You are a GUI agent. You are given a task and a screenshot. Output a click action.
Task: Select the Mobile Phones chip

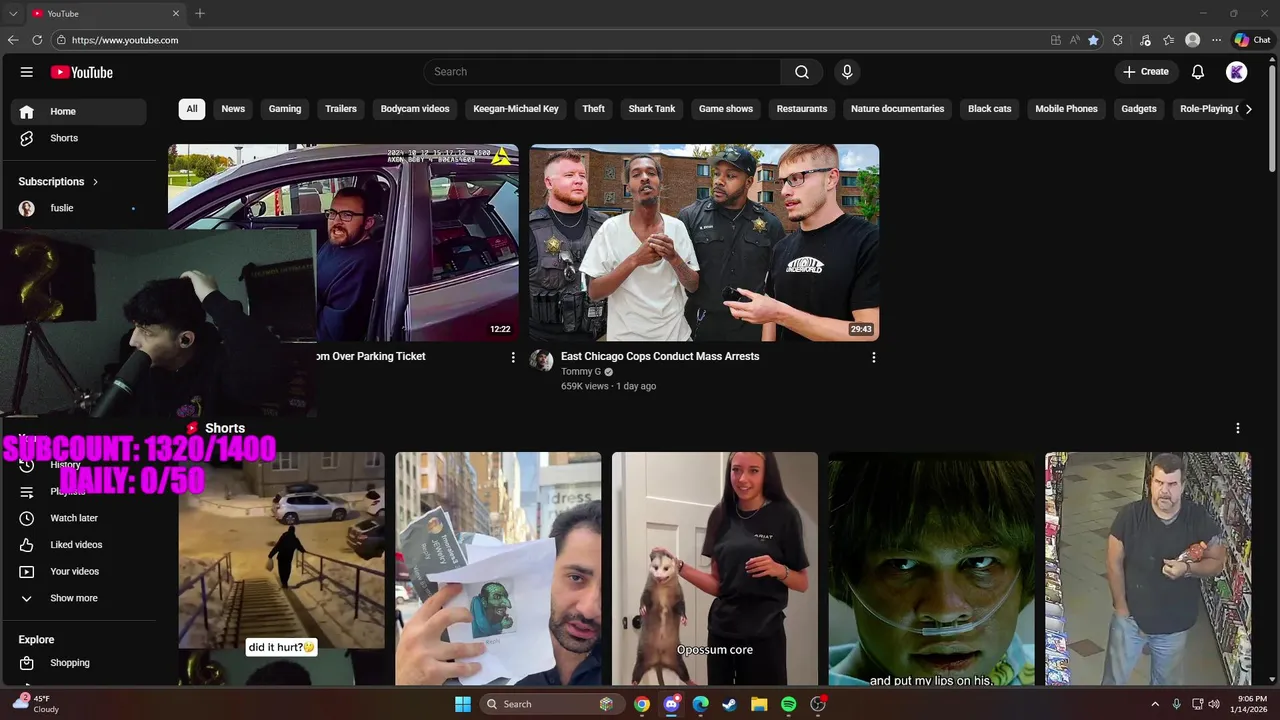click(1066, 109)
